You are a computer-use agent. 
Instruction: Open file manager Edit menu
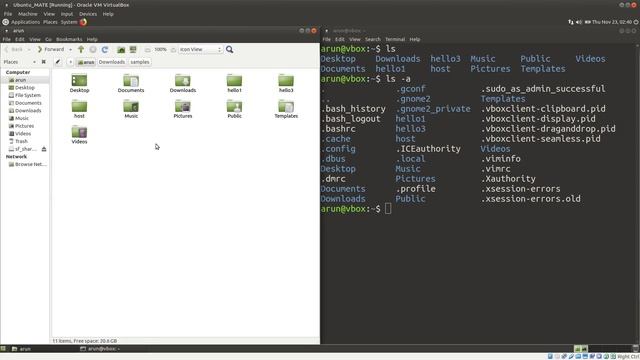click(20, 40)
